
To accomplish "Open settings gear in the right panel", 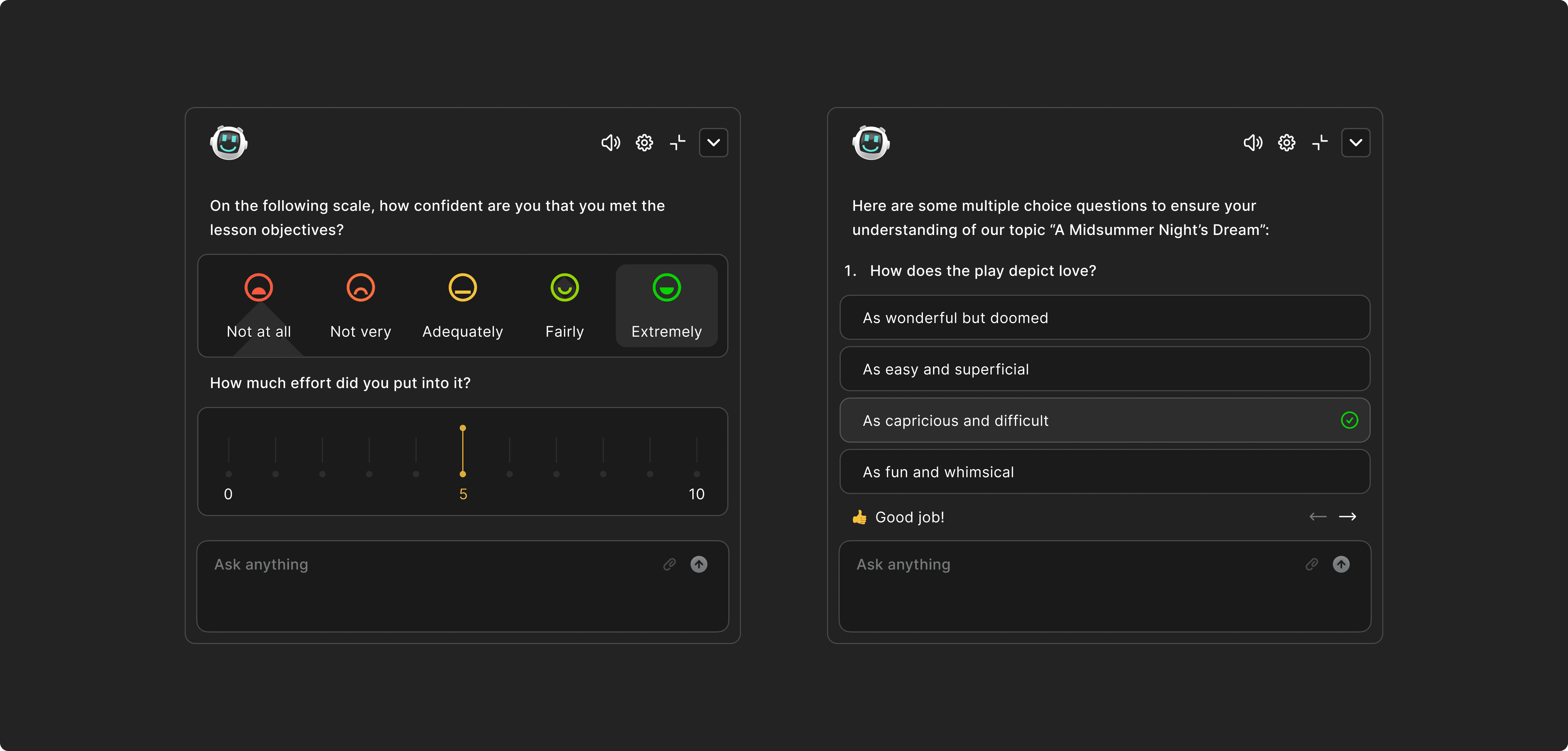I will point(1286,143).
